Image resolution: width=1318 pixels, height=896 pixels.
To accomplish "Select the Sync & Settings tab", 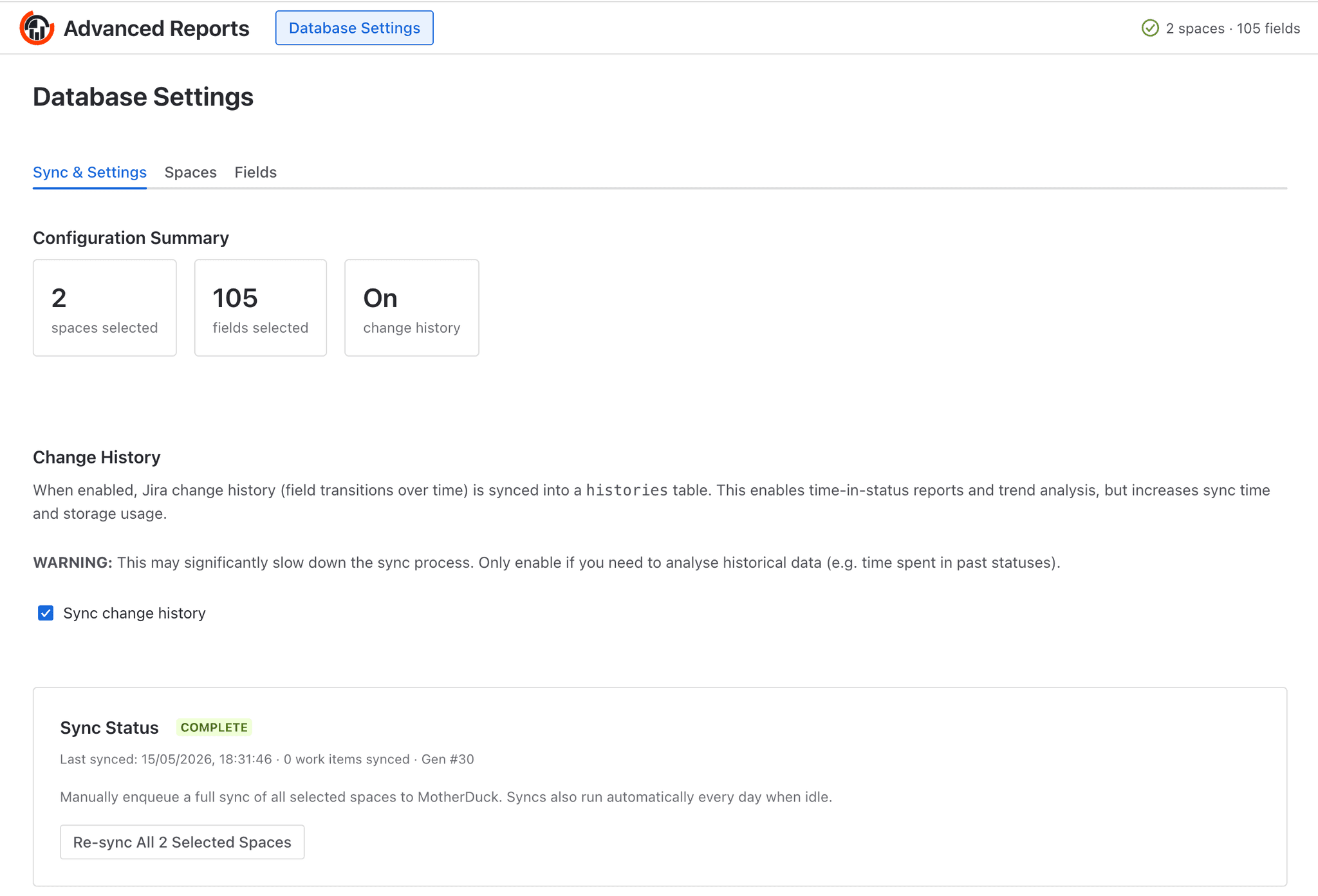I will [89, 173].
